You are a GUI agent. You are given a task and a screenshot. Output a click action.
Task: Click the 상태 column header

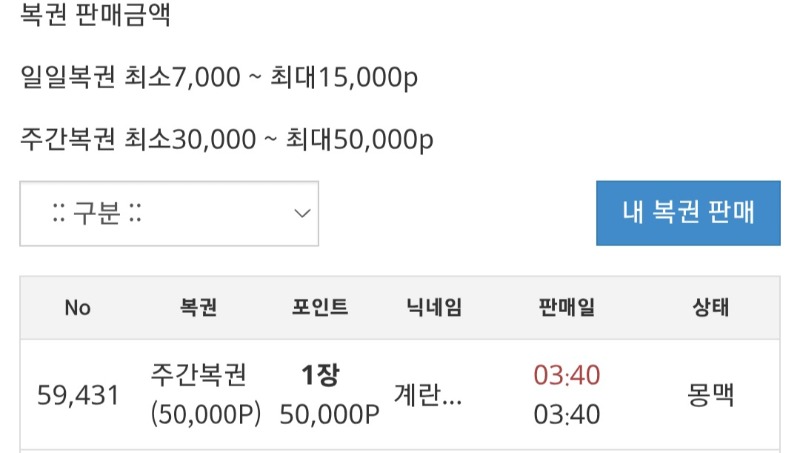coord(711,307)
